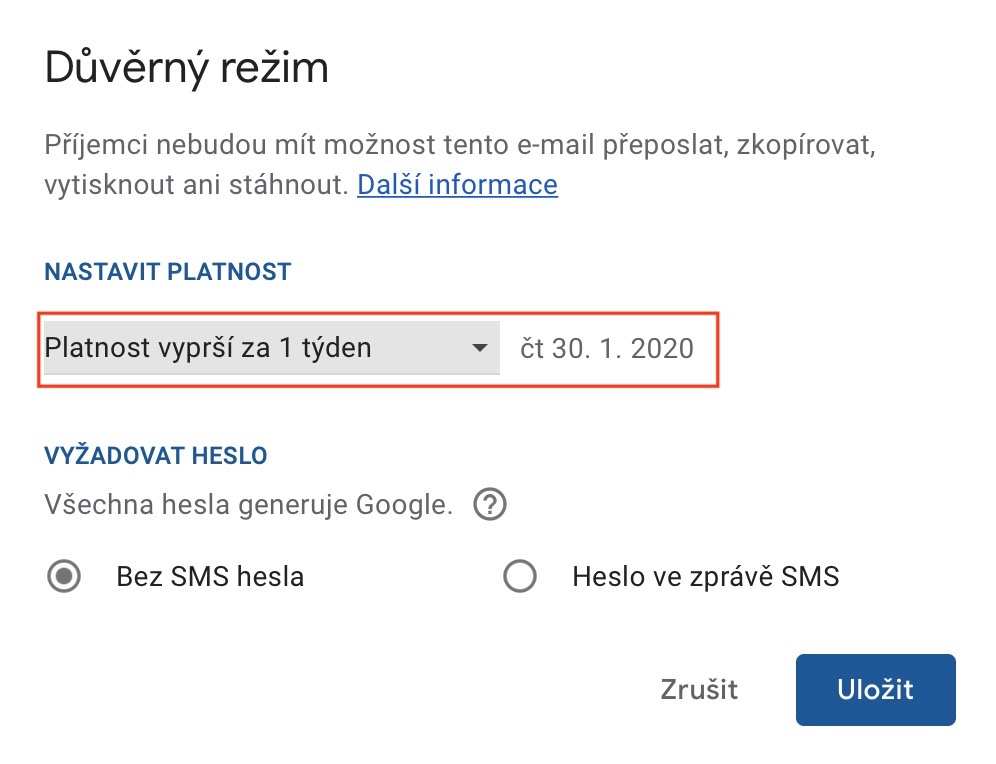The height and width of the screenshot is (764, 996).
Task: Select the "Bez SMS hesla" radio button
Action: point(65,577)
